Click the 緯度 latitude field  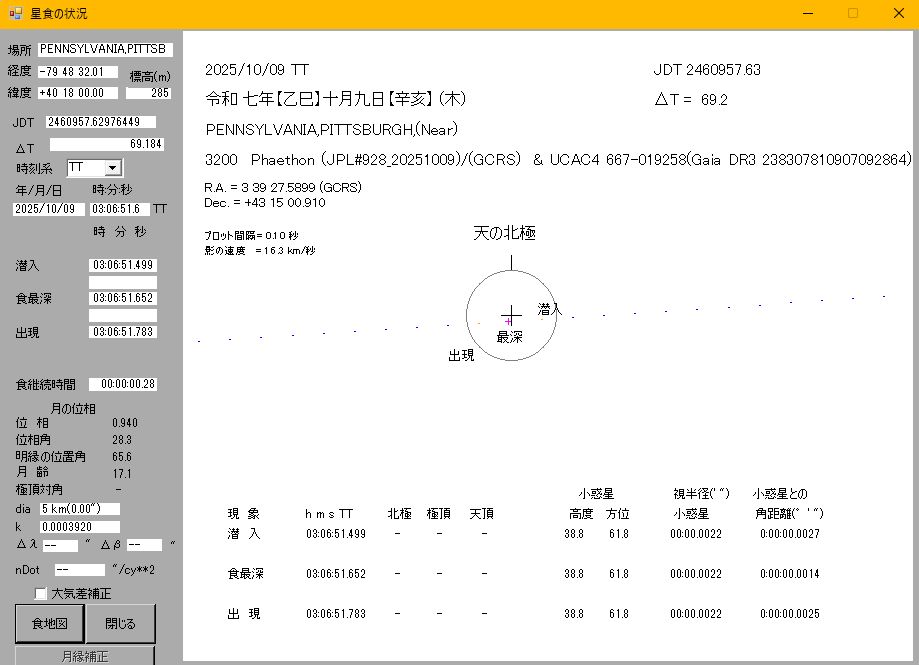click(x=77, y=93)
